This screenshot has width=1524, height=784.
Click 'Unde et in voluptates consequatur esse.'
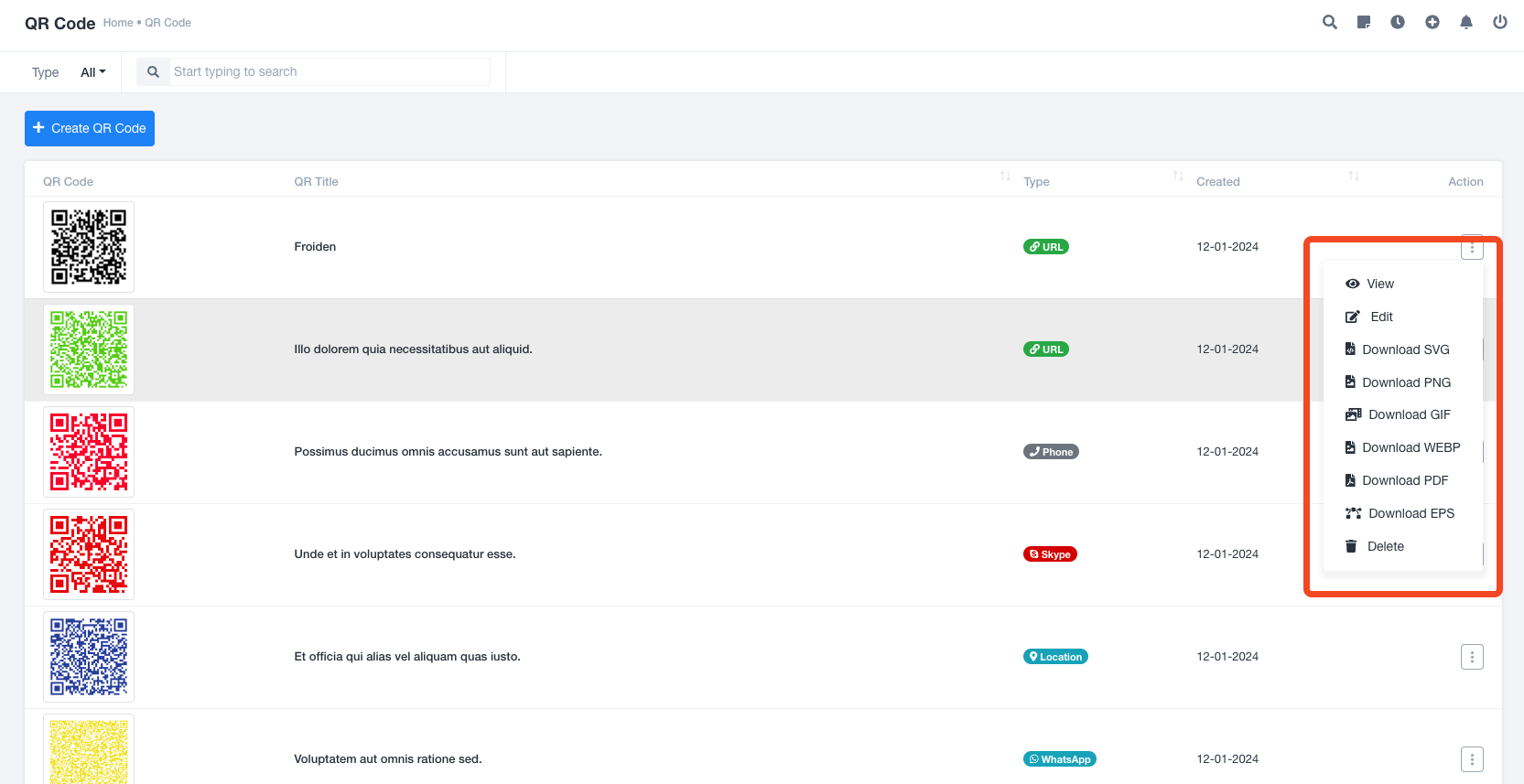pos(405,554)
